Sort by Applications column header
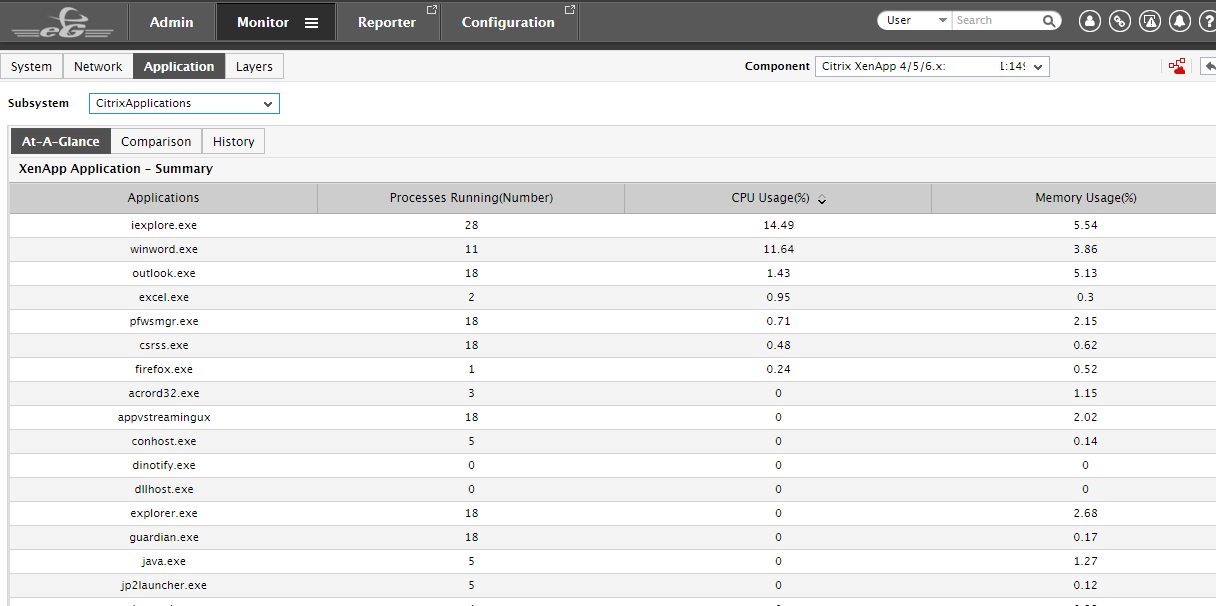This screenshot has height=606, width=1216. [x=164, y=198]
